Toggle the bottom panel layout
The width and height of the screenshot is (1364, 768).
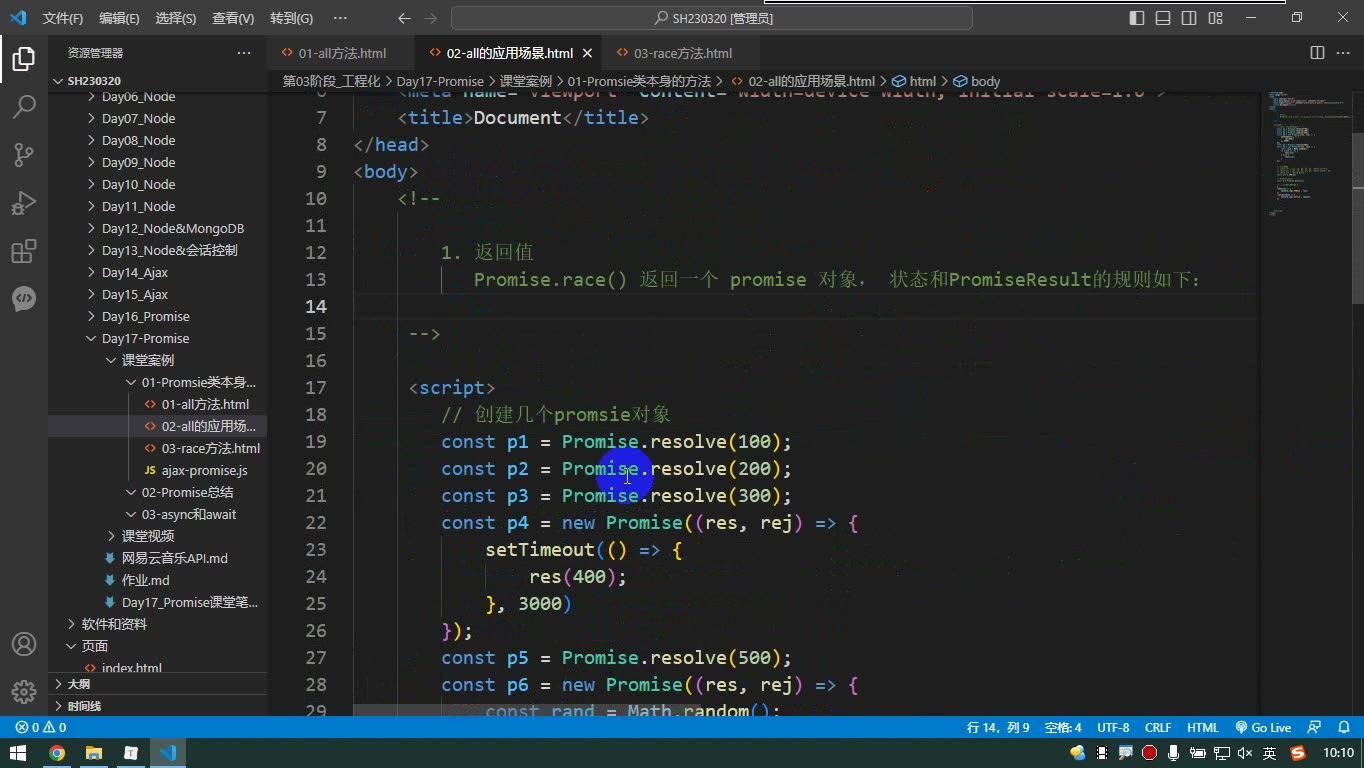click(1163, 18)
